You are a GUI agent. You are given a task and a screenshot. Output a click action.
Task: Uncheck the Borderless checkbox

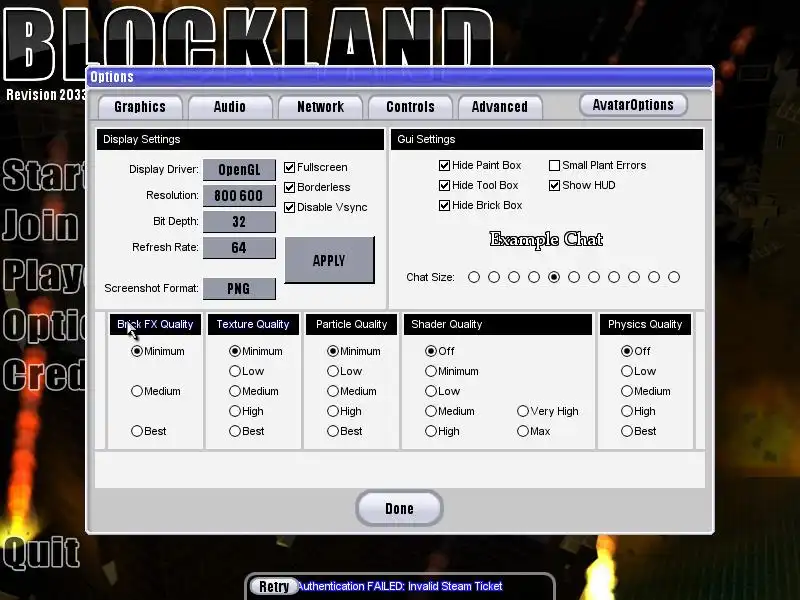289,187
